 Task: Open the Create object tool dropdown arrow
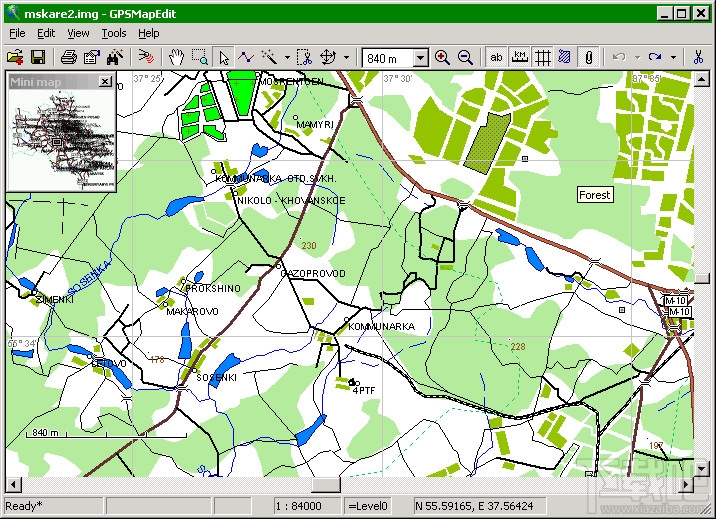tap(287, 58)
